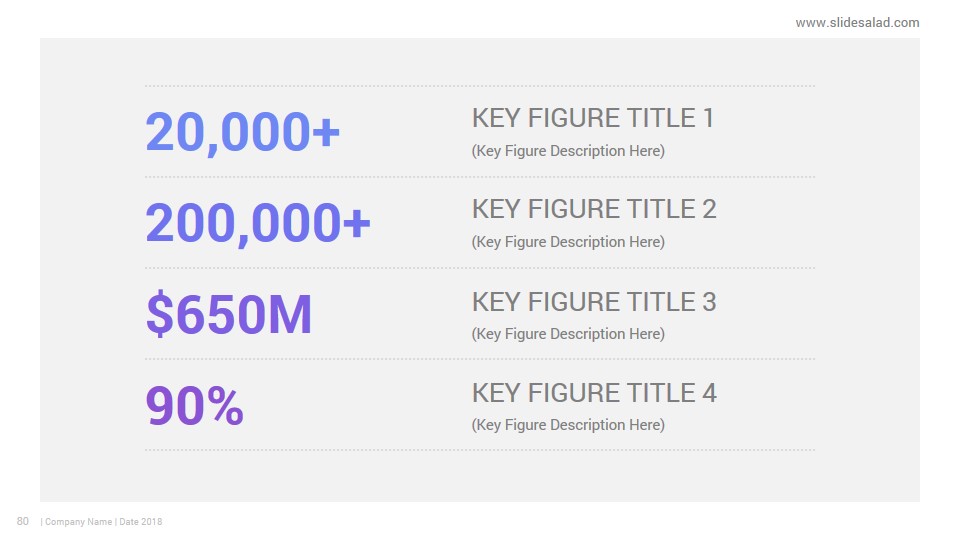The height and width of the screenshot is (540, 960).
Task: Select the Key Figure Title 1 heading
Action: pyautogui.click(x=593, y=118)
